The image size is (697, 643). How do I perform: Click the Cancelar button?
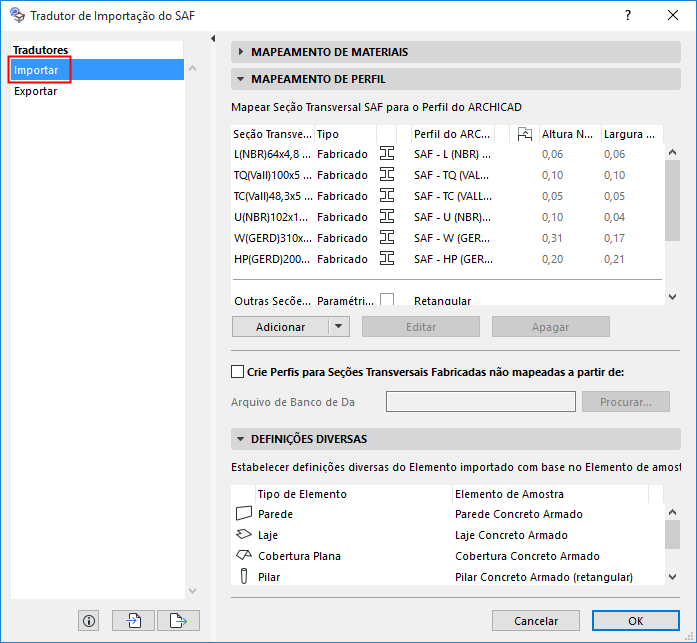tap(536, 620)
